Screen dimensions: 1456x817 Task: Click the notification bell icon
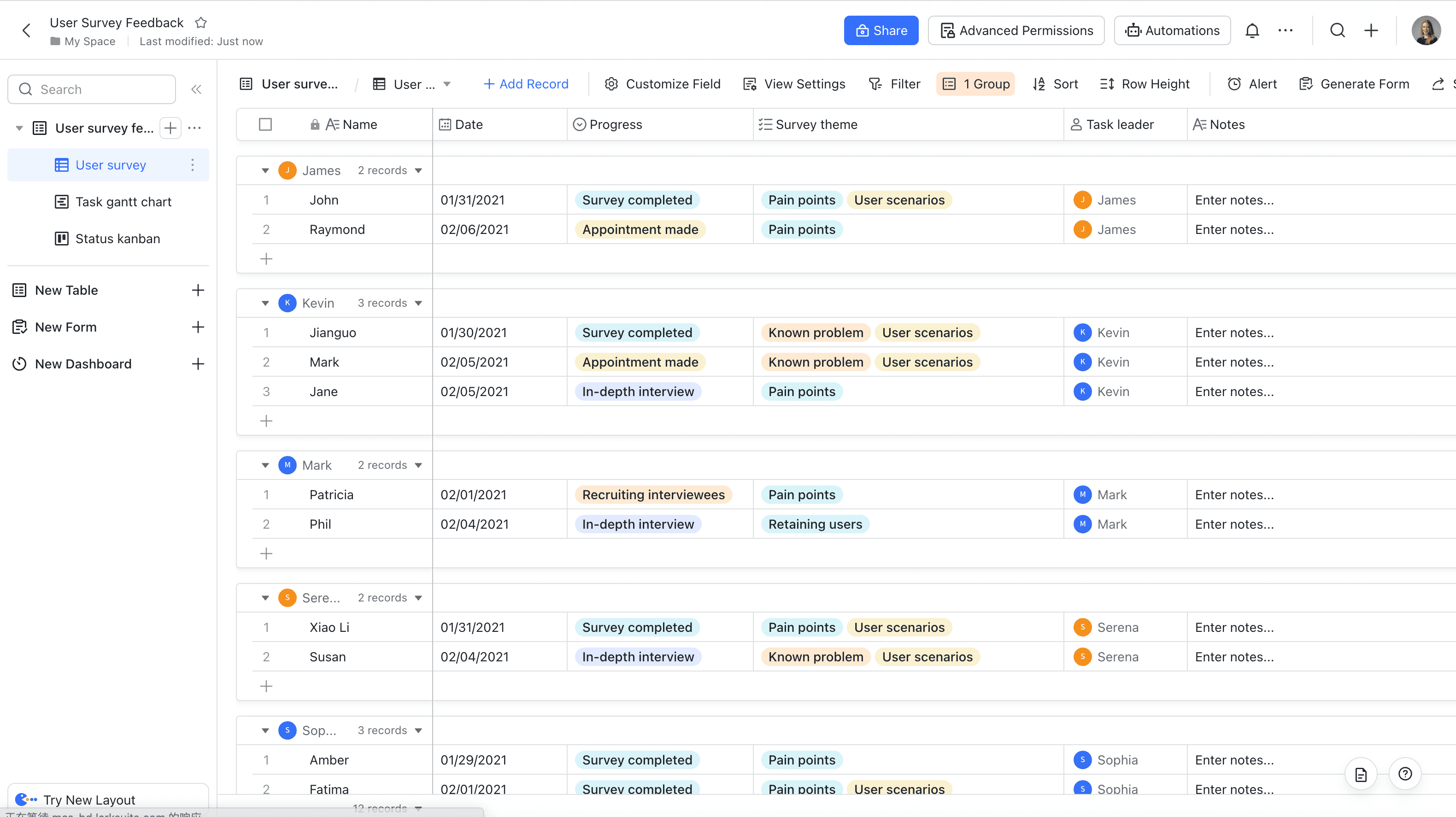[x=1252, y=30]
